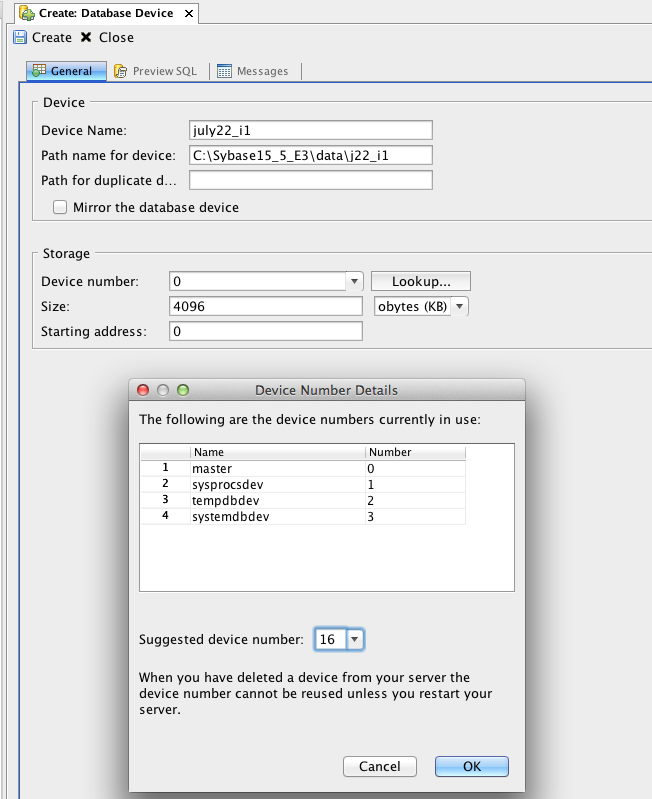
Task: Click the Lookup... button
Action: [420, 282]
